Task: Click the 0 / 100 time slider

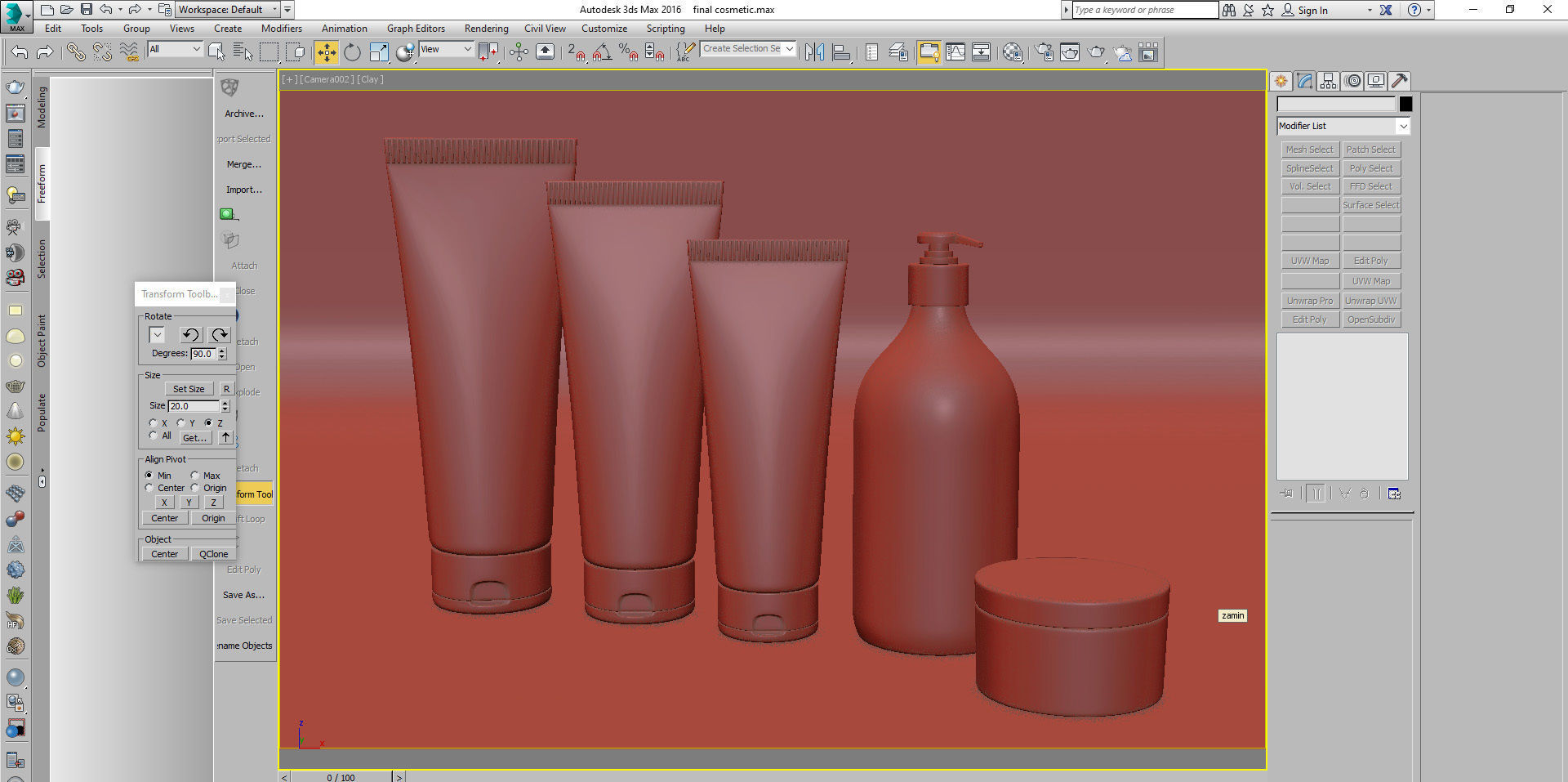Action: click(x=341, y=777)
